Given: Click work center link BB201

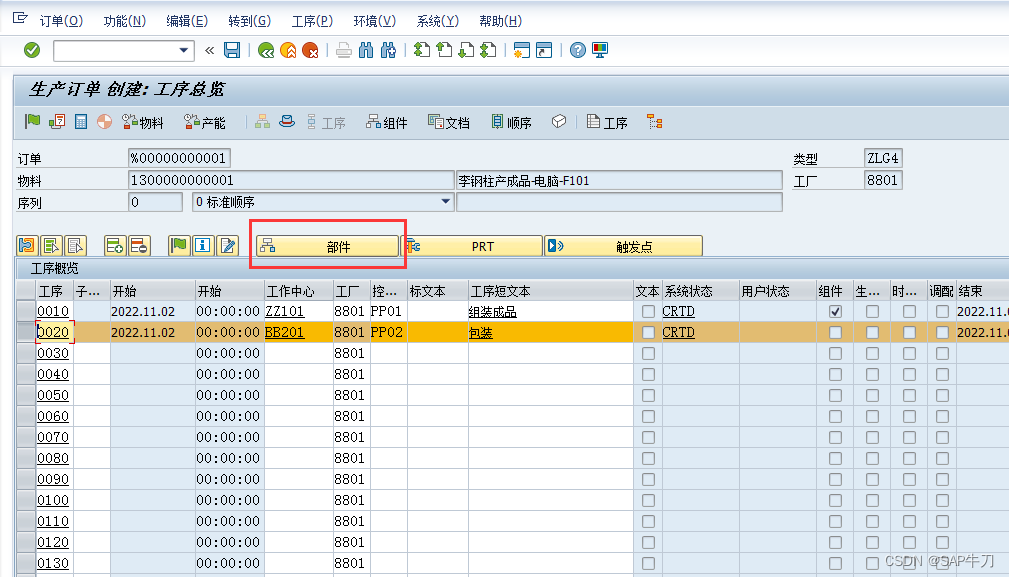Looking at the screenshot, I should tap(284, 333).
